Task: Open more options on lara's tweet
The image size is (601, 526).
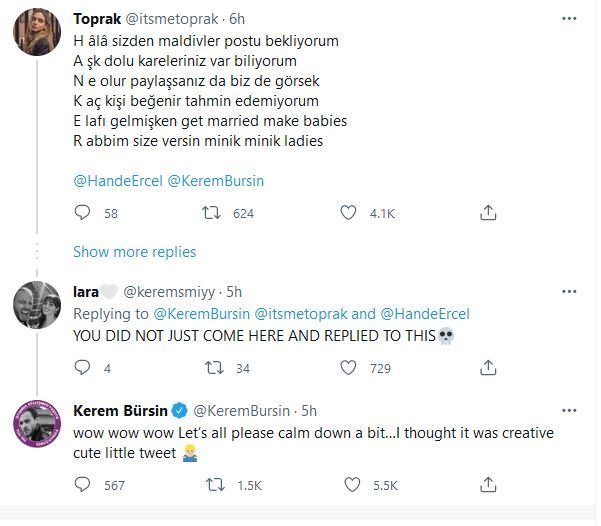Action: click(569, 292)
